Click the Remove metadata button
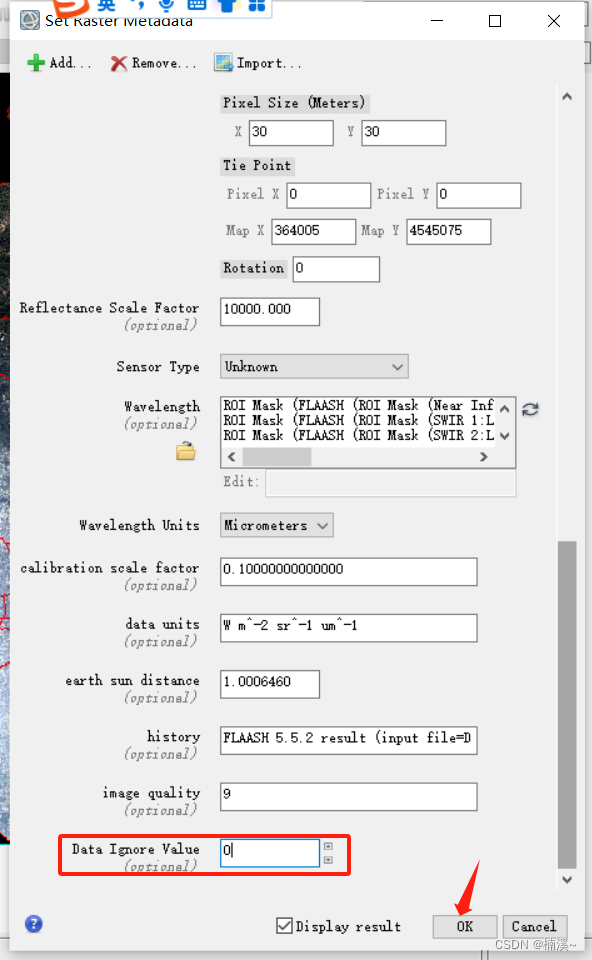The image size is (592, 960). 153,62
